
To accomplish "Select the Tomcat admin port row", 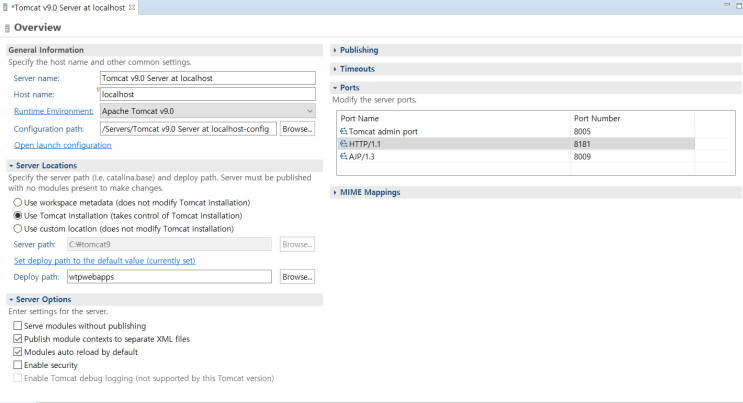I will point(516,131).
